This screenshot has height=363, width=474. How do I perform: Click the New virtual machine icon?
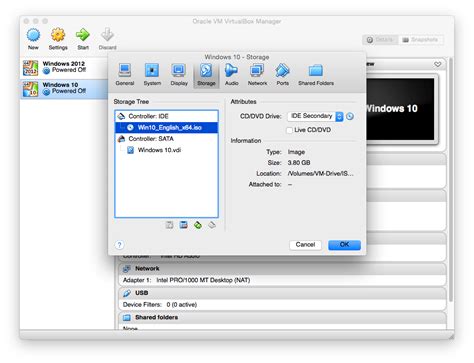pyautogui.click(x=33, y=35)
